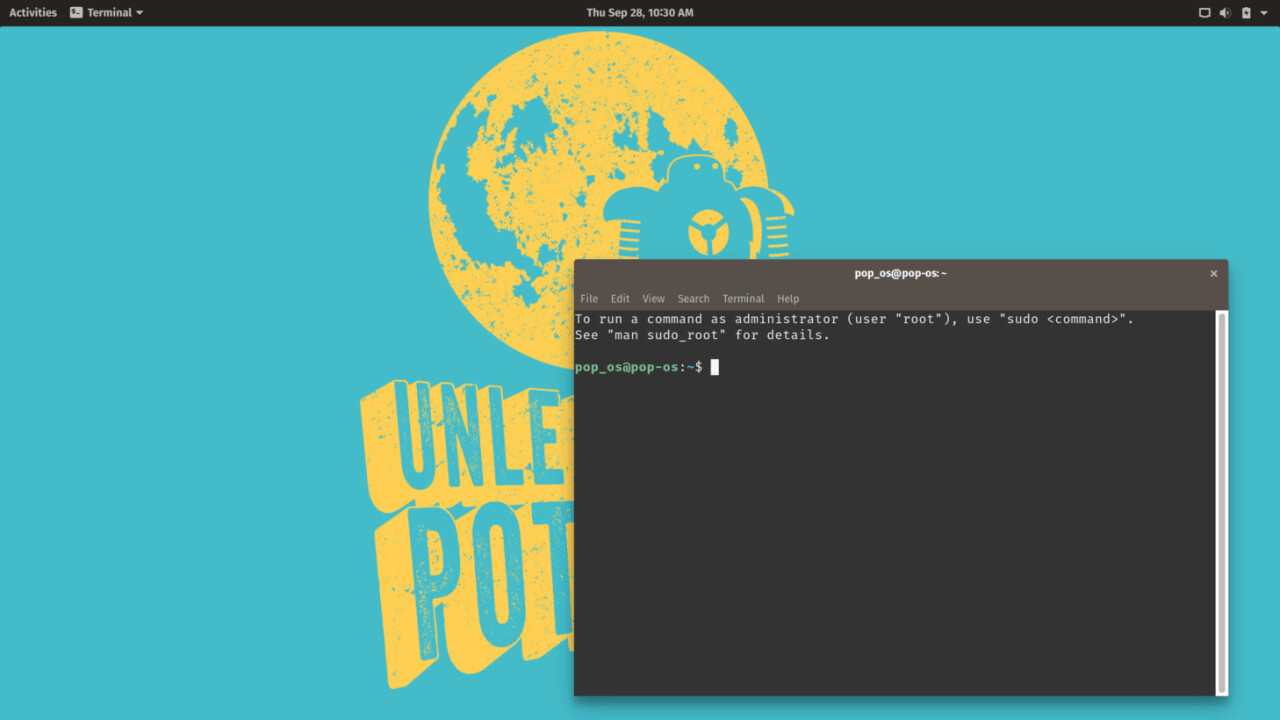The image size is (1280, 720).
Task: Click the Activities button
Action: [x=33, y=13]
